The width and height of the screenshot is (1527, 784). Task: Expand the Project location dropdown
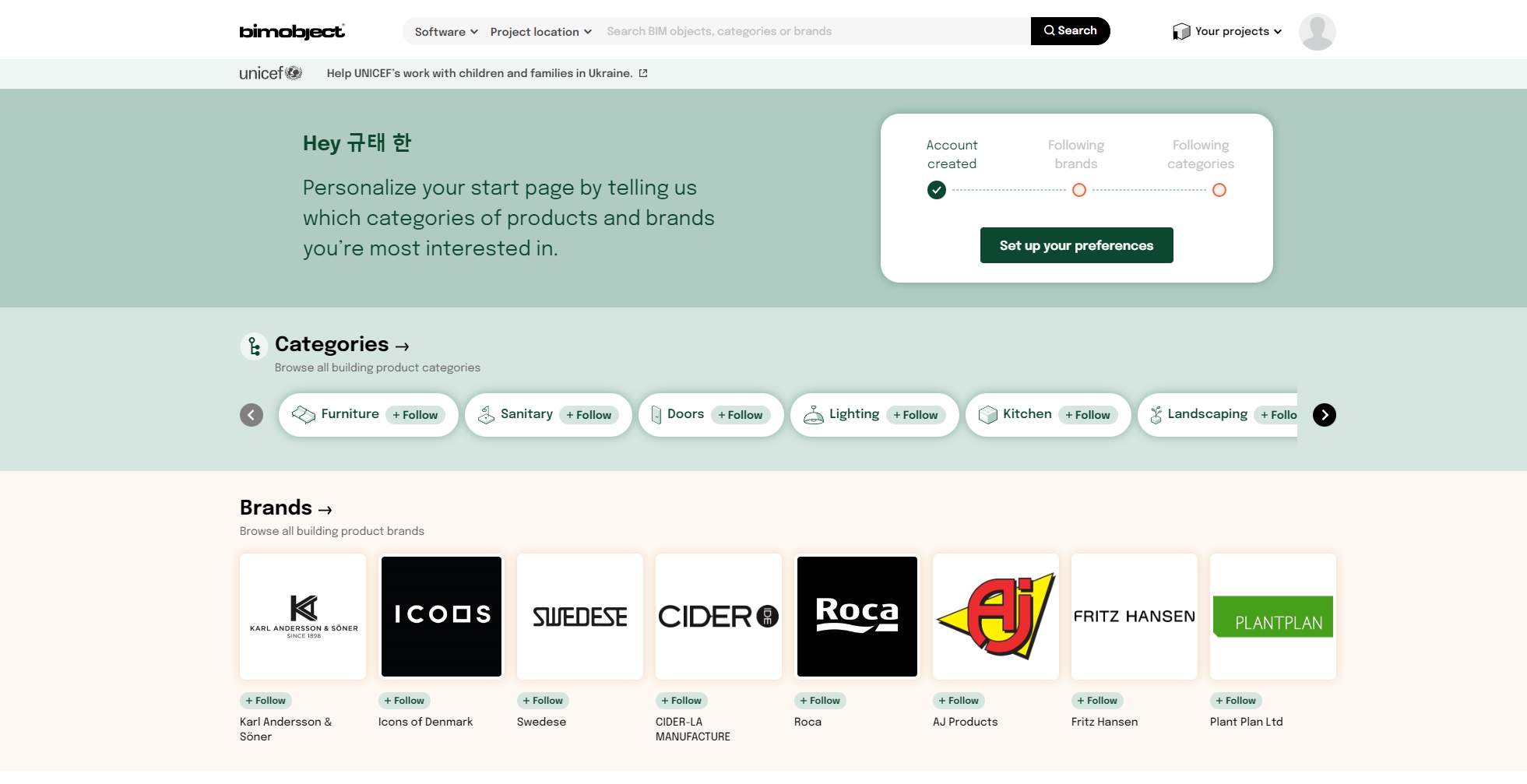click(541, 32)
